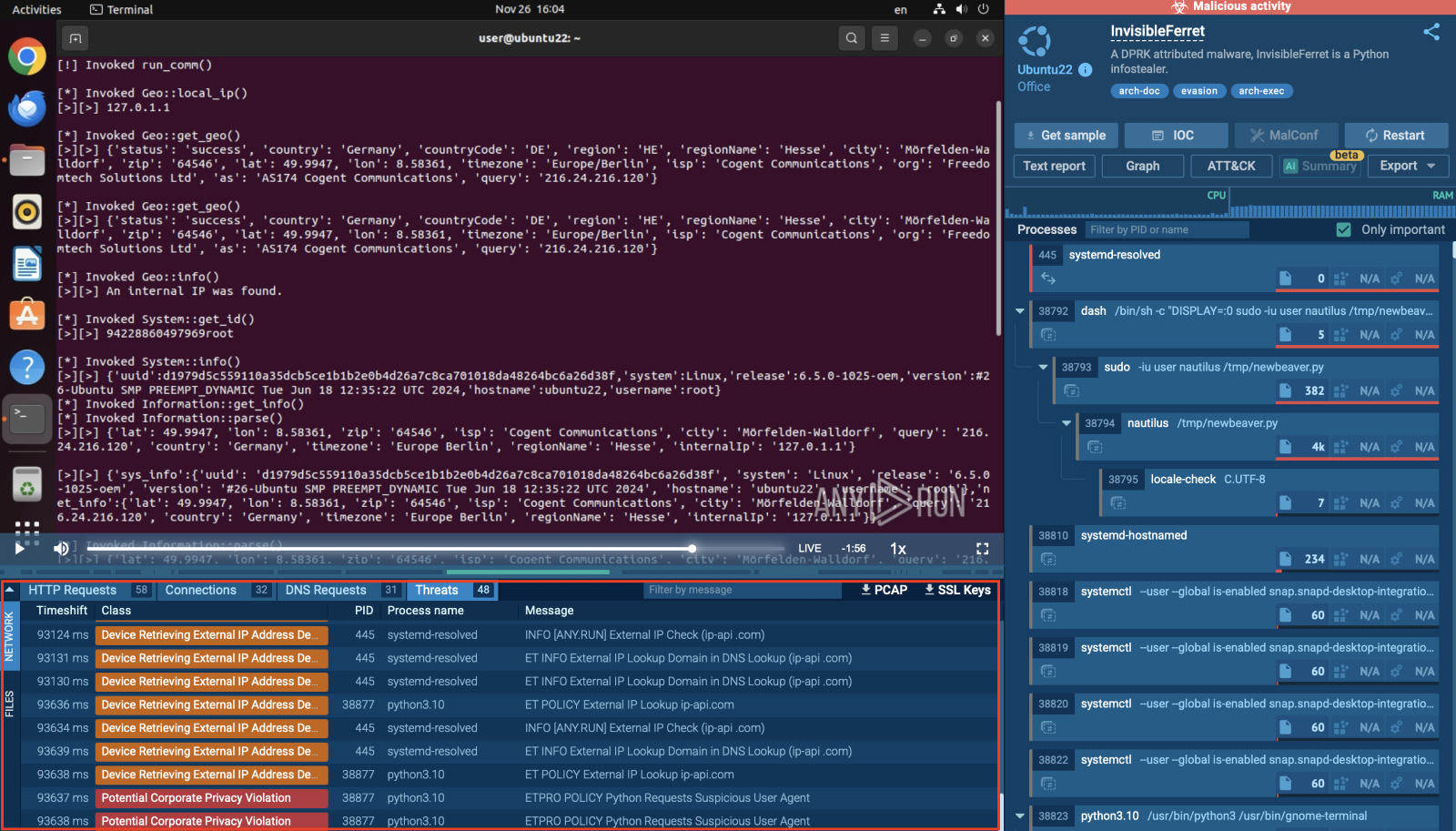Click the share icon next to InvisibleFerret

tap(1431, 32)
